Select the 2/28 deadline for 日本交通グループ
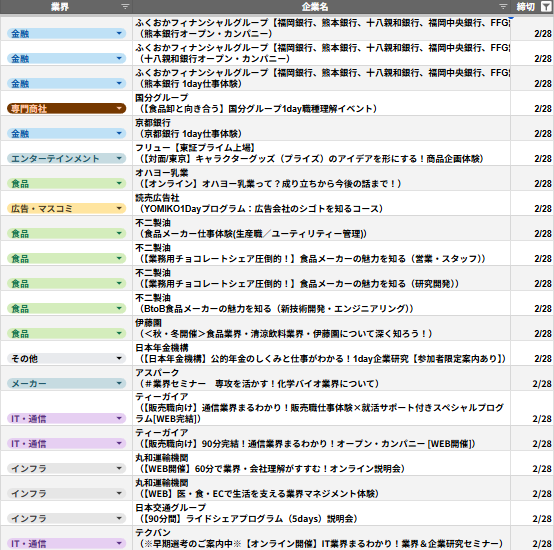 point(532,513)
